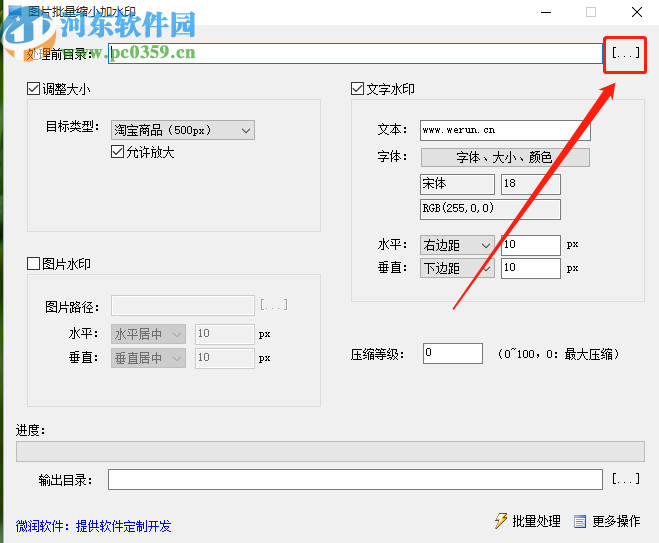Toggle the 文字水印 text watermark checkbox

tap(357, 89)
